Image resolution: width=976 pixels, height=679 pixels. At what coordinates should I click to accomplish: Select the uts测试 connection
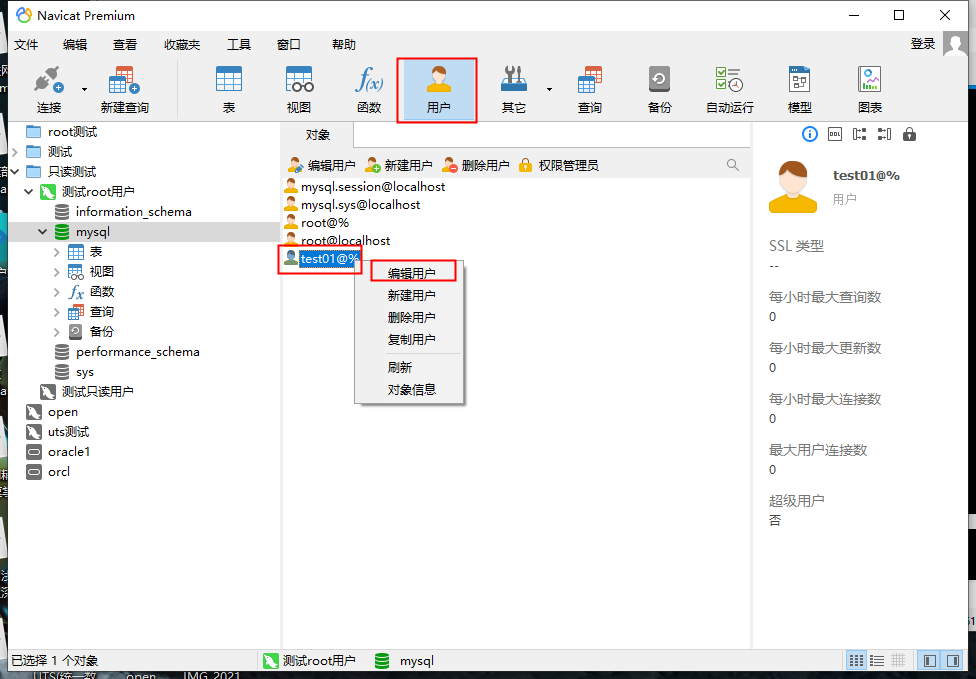[x=58, y=431]
